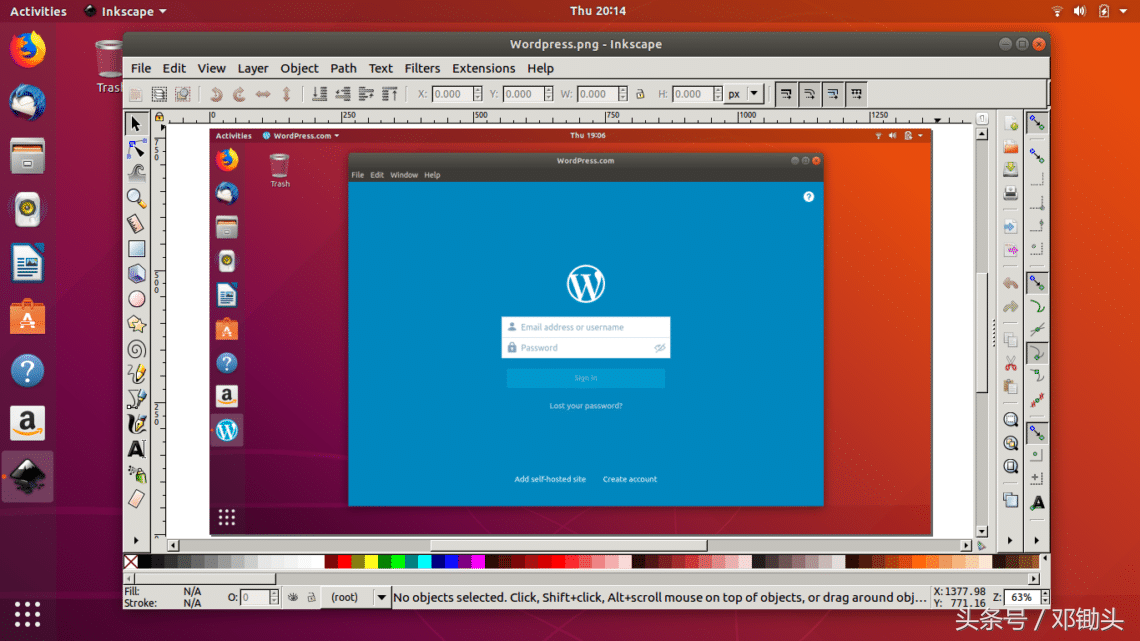Select the Pencil freehand tool
The height and width of the screenshot is (641, 1140).
tap(136, 374)
